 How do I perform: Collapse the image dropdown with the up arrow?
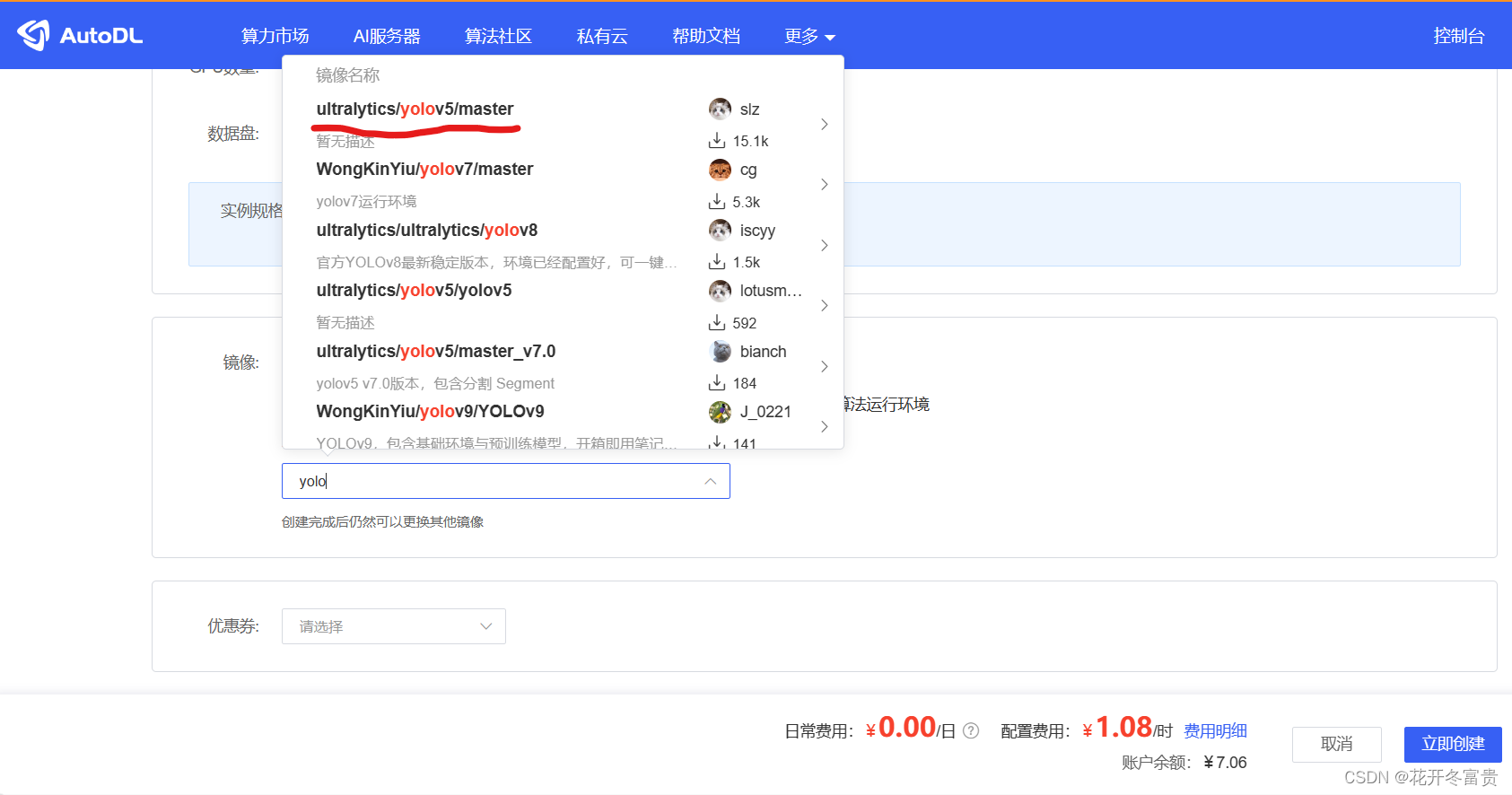point(710,482)
